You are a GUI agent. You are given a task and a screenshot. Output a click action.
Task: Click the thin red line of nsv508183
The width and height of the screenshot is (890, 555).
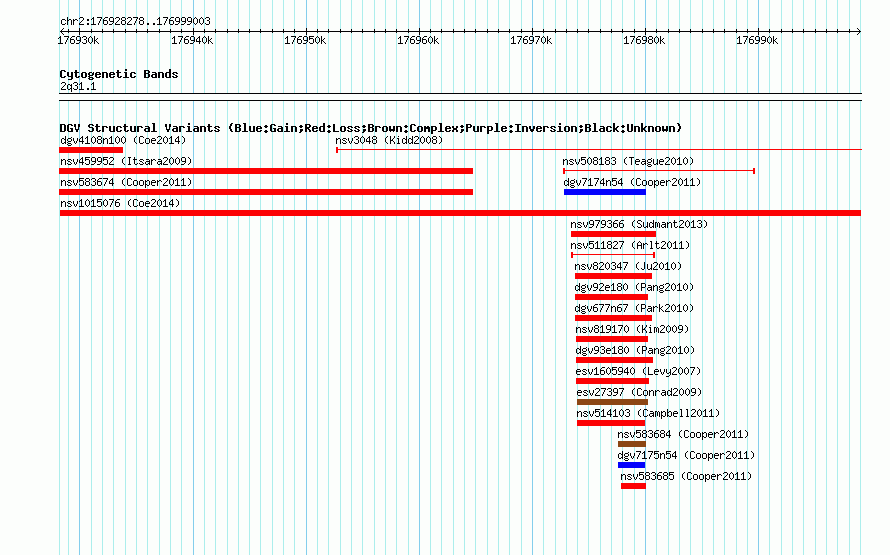(x=659, y=171)
